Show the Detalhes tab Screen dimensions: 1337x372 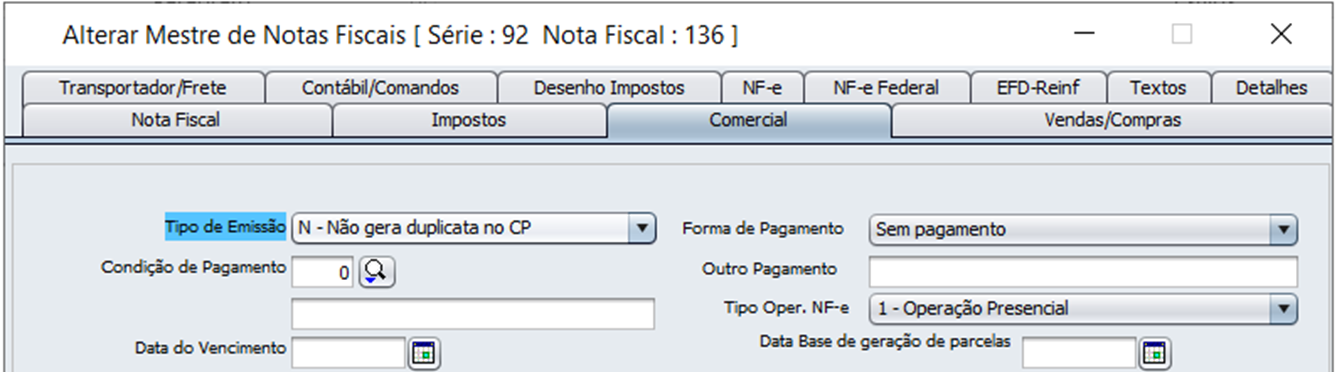tap(1271, 88)
